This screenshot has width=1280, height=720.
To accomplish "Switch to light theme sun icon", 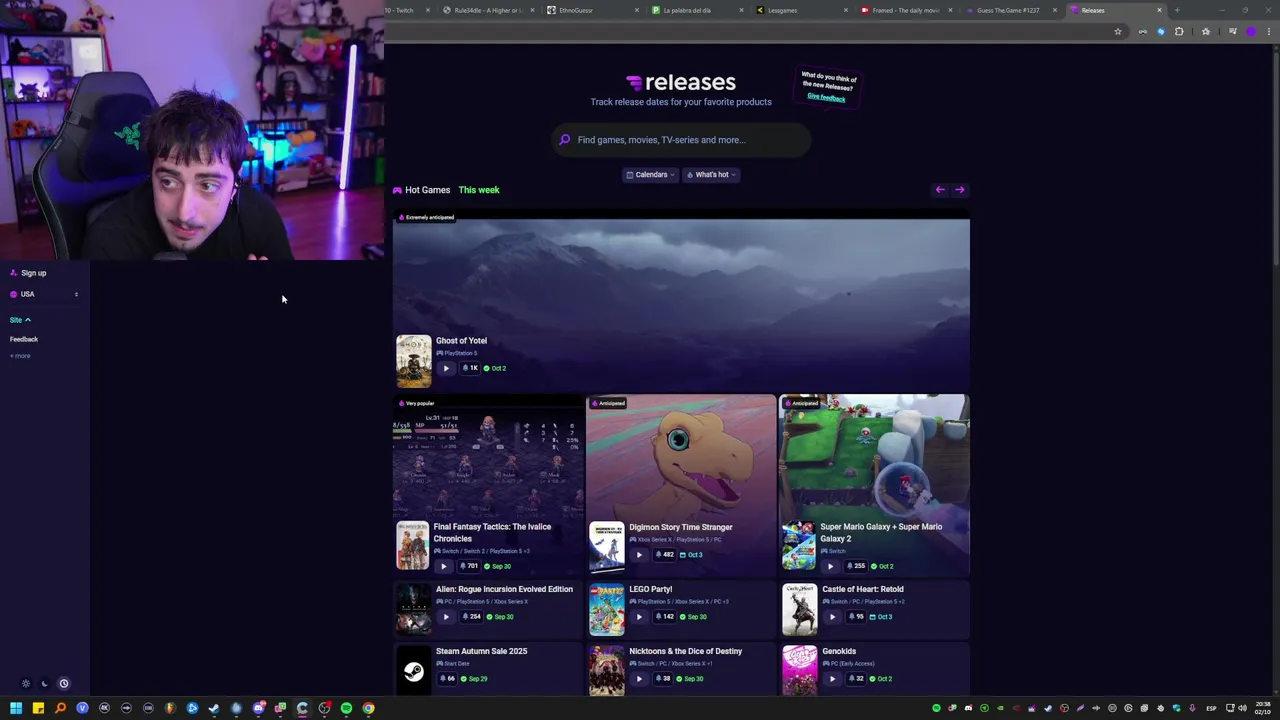I will [x=26, y=684].
